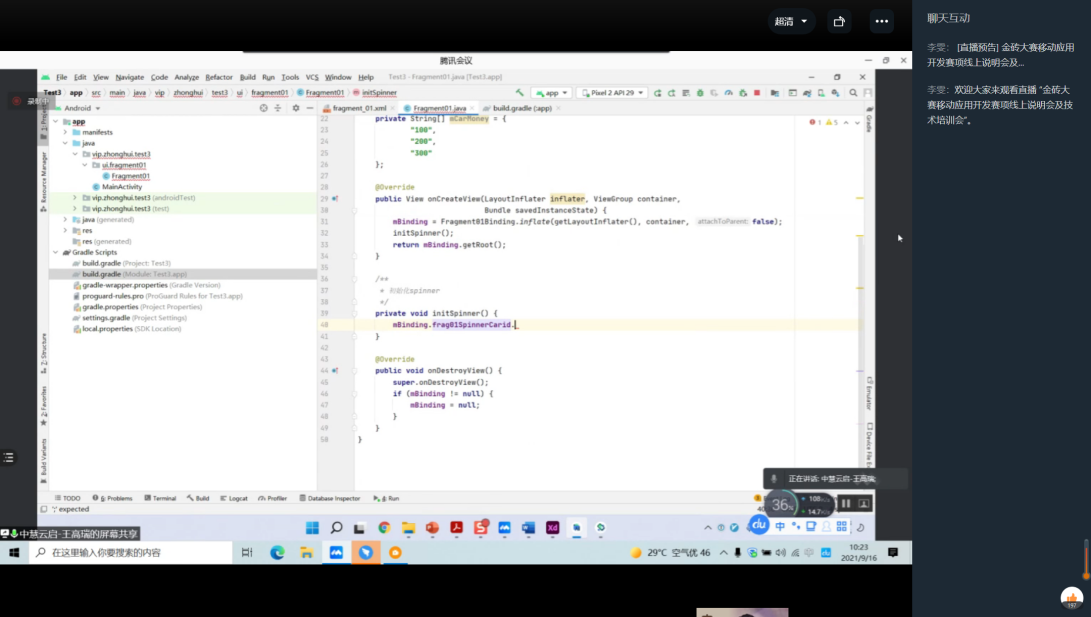Open the Navigate menu
1091x617 pixels.
(x=129, y=77)
